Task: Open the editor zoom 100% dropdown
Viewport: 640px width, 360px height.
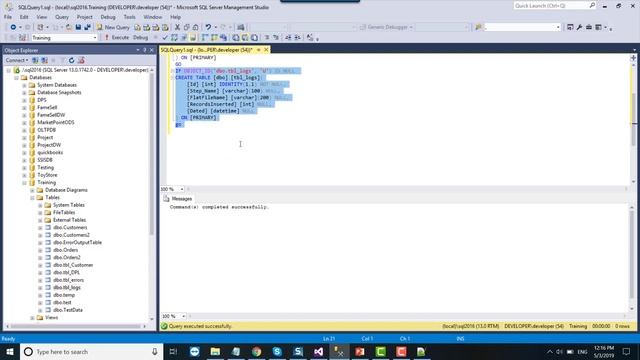Action: tap(182, 189)
